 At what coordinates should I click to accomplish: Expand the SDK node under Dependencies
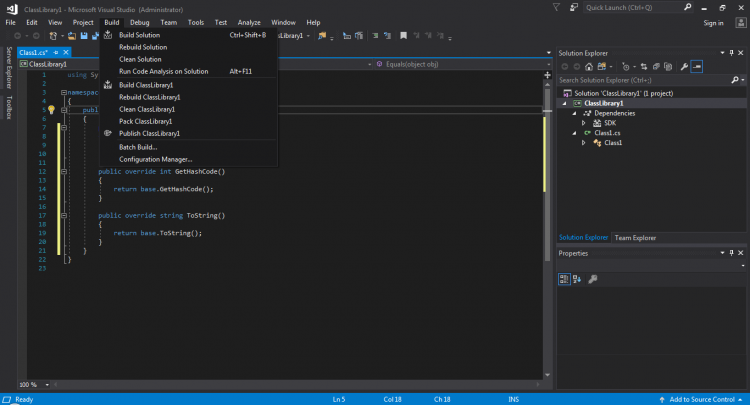pyautogui.click(x=584, y=123)
